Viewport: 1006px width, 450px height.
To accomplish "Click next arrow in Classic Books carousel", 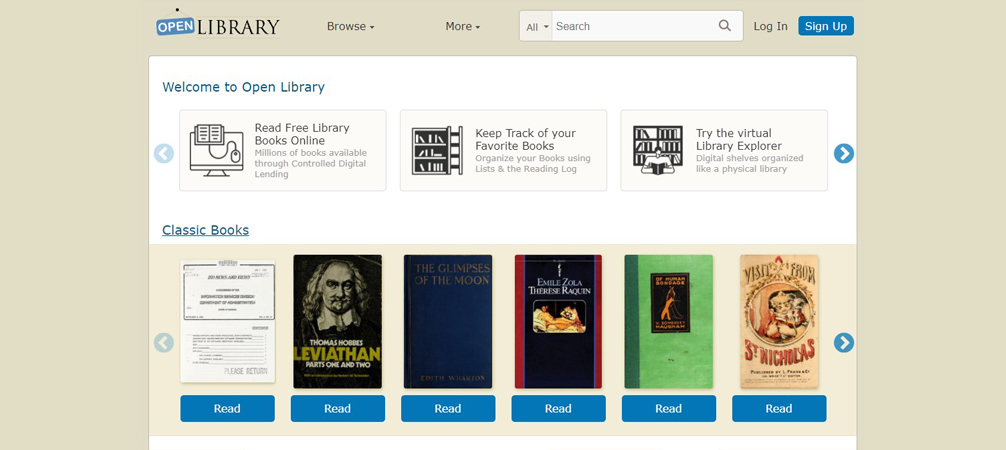I will 844,343.
